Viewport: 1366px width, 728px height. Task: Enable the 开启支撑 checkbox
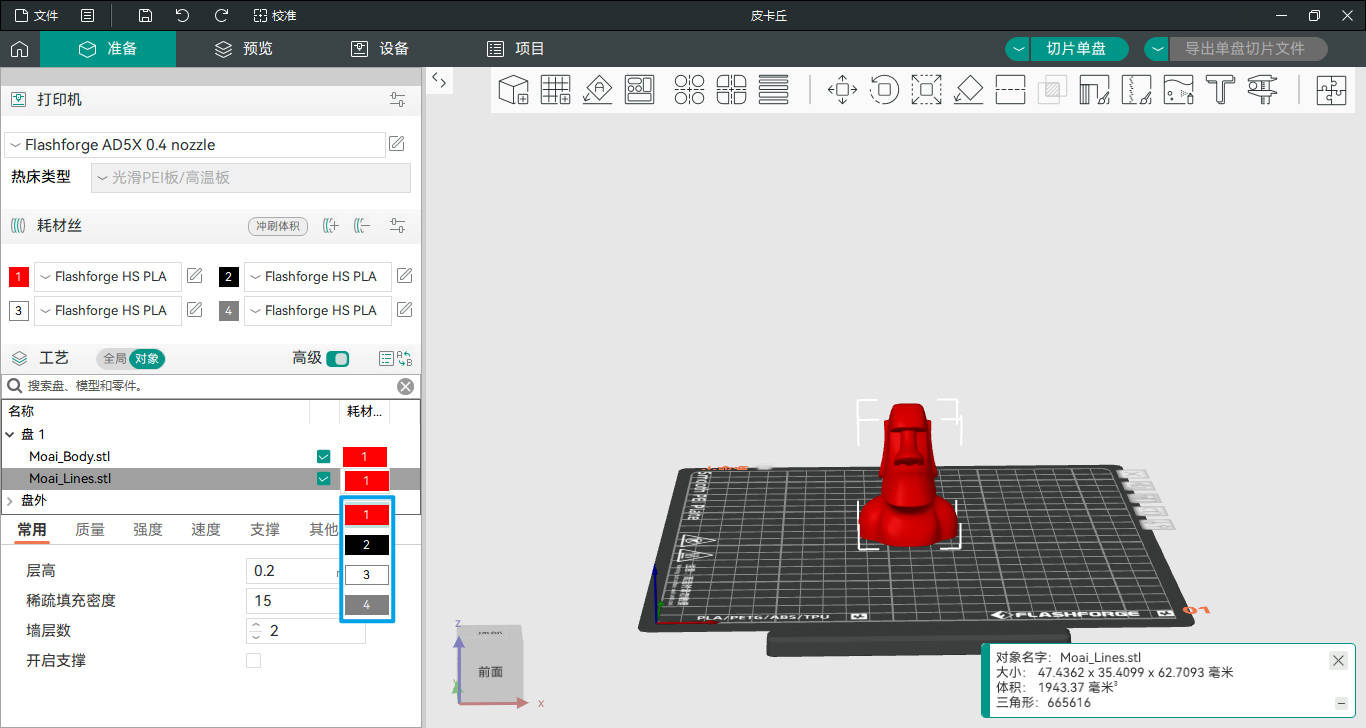(x=253, y=660)
